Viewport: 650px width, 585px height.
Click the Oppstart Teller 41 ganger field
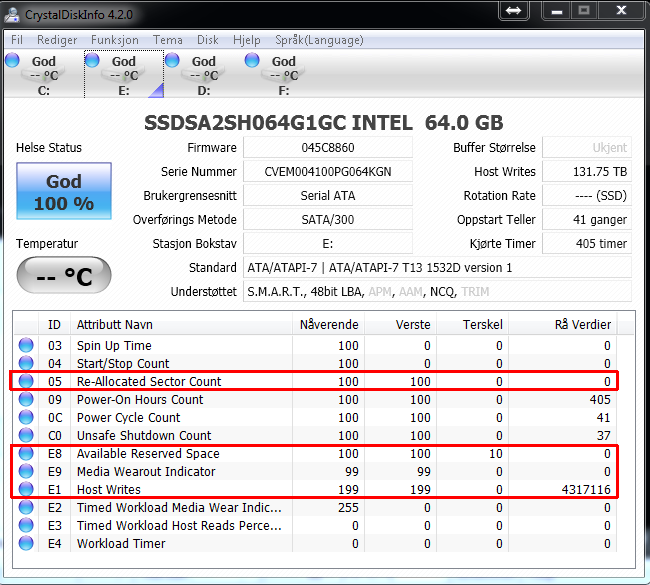tap(587, 220)
